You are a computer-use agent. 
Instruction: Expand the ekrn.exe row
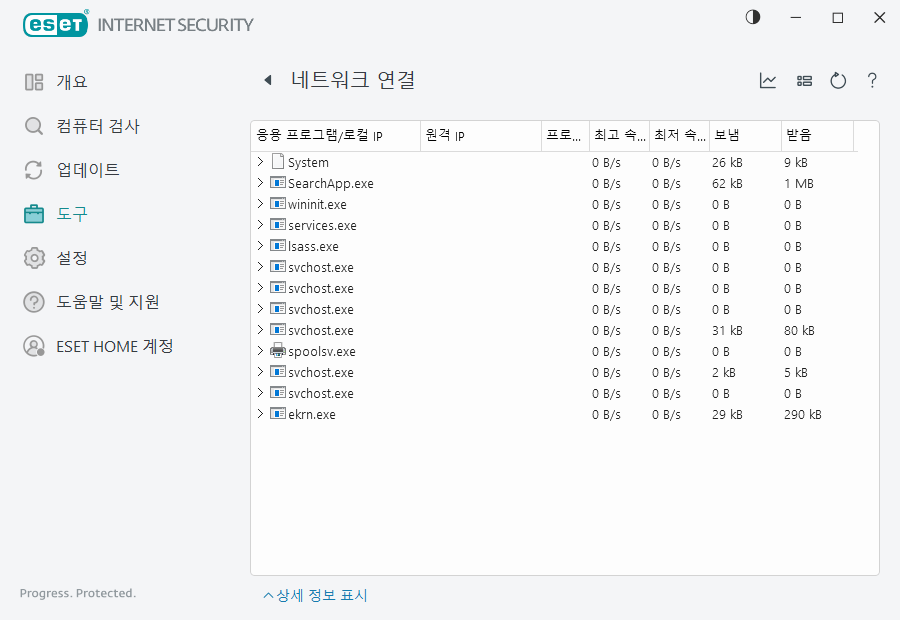pyautogui.click(x=260, y=414)
